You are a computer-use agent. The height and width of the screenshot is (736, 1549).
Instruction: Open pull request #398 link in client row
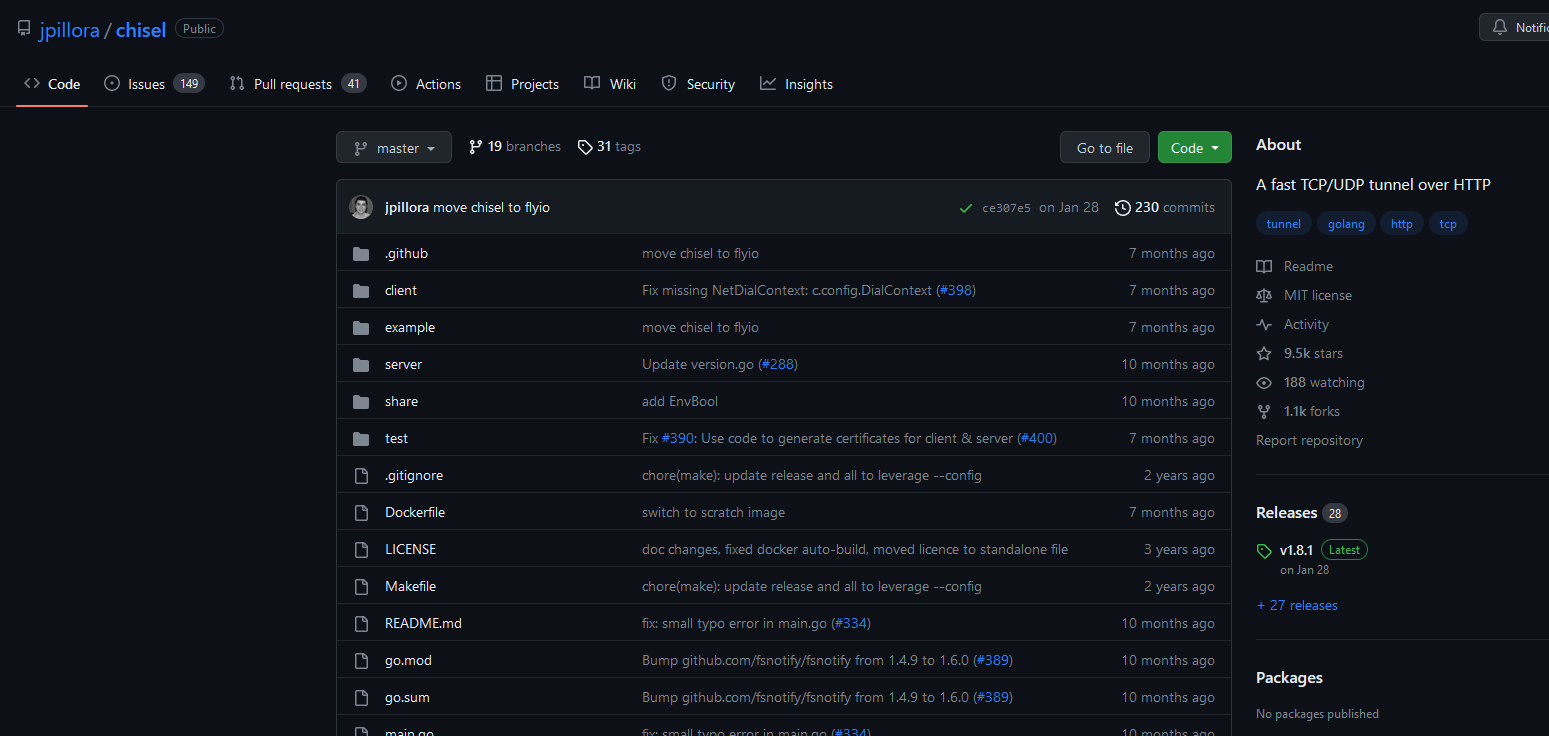tap(955, 291)
